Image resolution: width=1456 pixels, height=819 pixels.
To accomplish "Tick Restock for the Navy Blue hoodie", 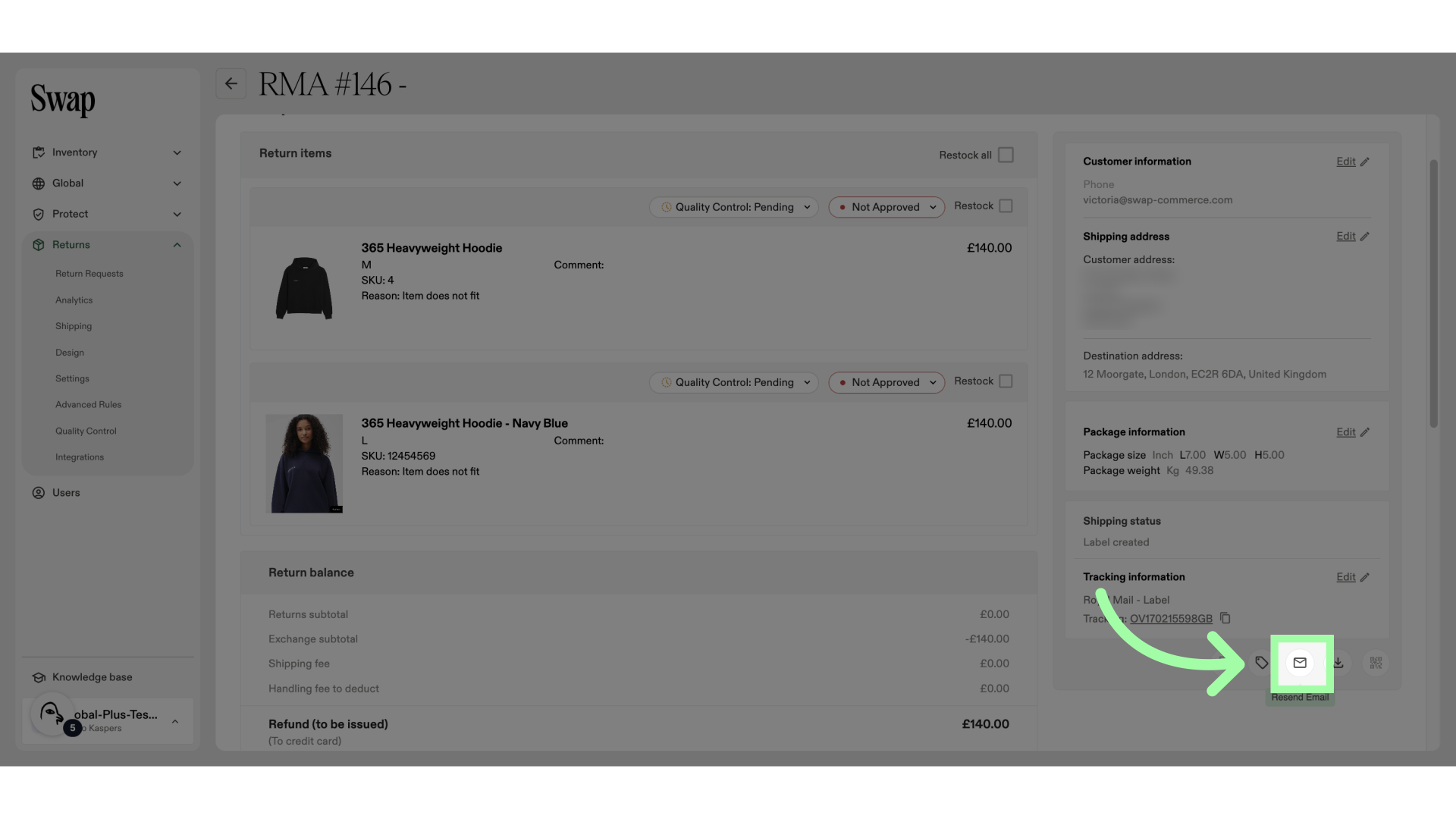I will click(x=1006, y=381).
